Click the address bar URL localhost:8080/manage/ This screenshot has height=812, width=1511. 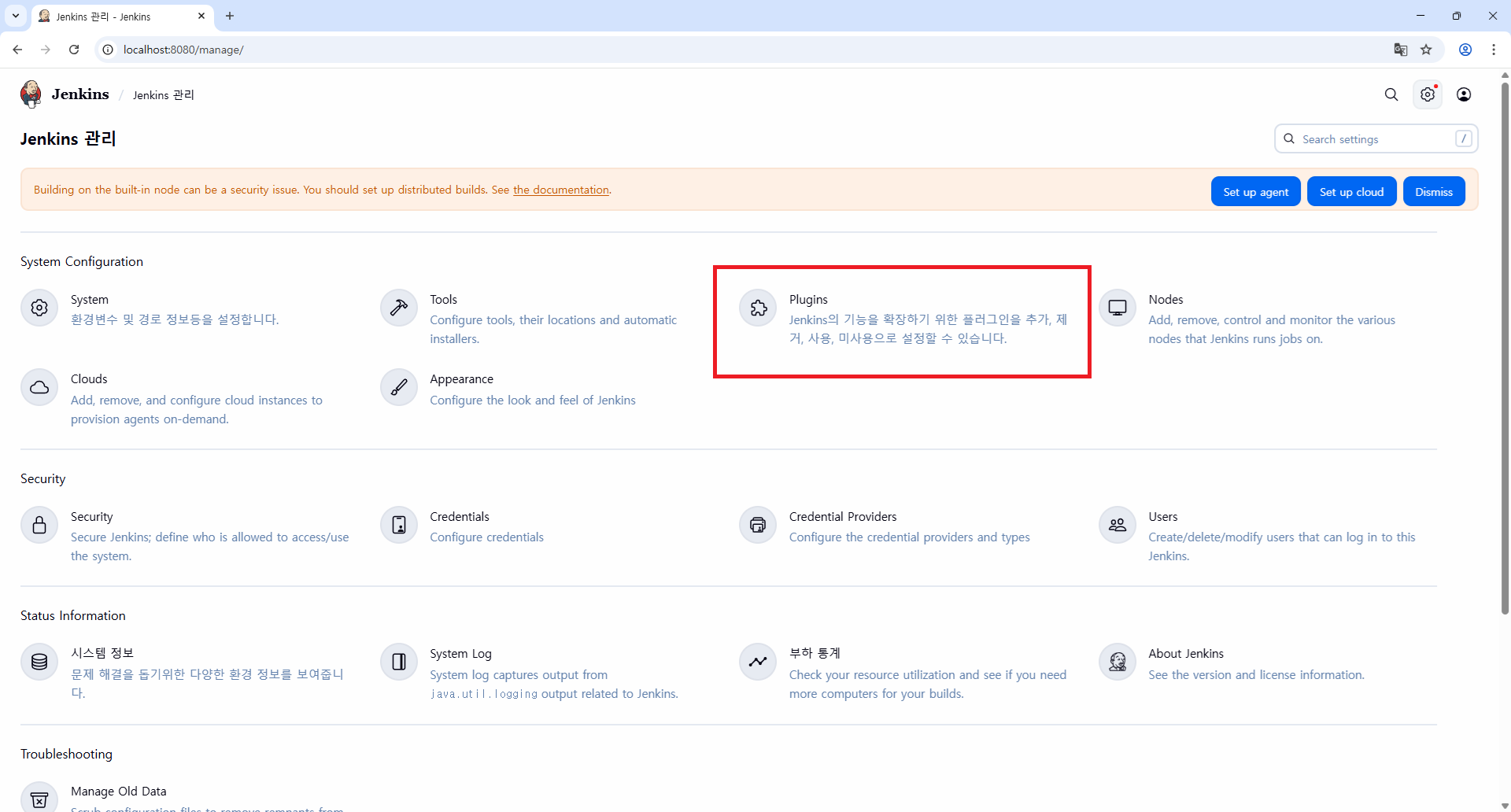click(x=183, y=50)
